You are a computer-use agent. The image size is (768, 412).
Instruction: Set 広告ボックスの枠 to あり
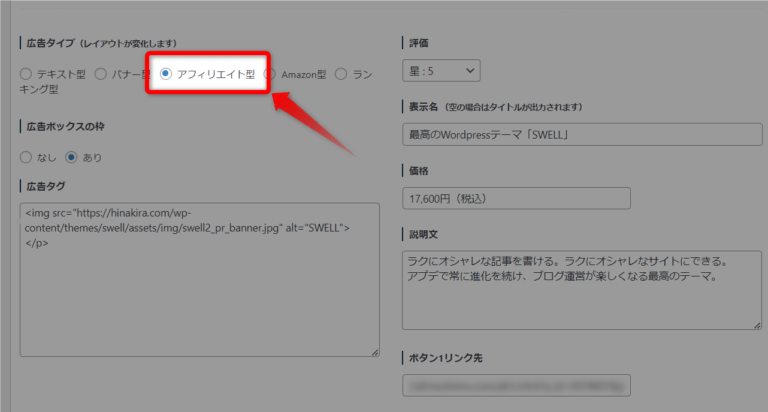[x=72, y=157]
